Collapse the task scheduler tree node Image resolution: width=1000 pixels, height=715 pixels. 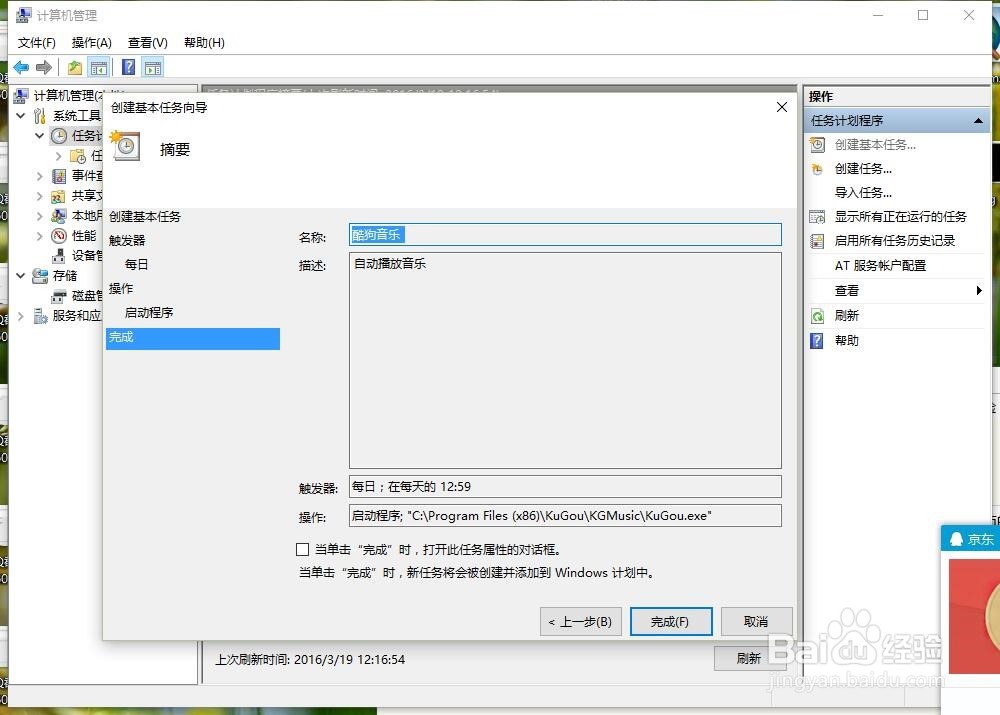tap(40, 135)
